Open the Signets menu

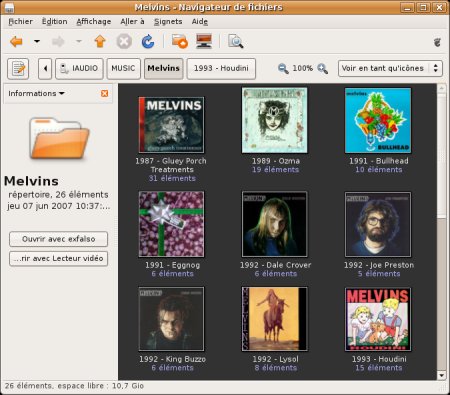168,22
